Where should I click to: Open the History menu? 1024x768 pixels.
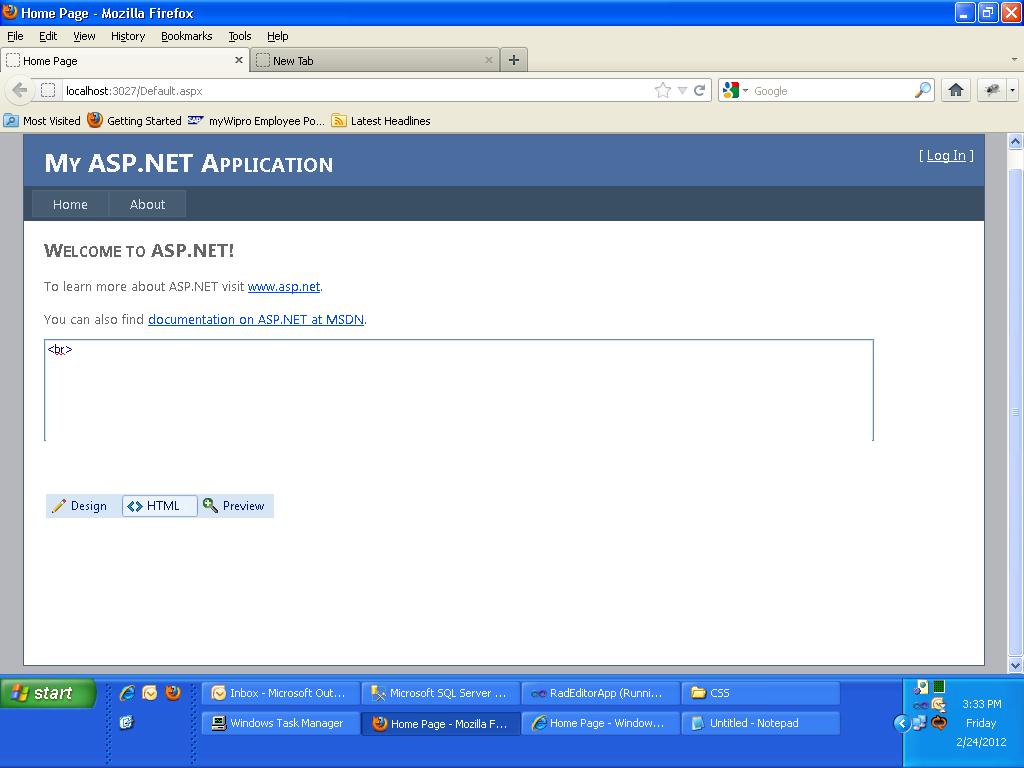pyautogui.click(x=128, y=36)
